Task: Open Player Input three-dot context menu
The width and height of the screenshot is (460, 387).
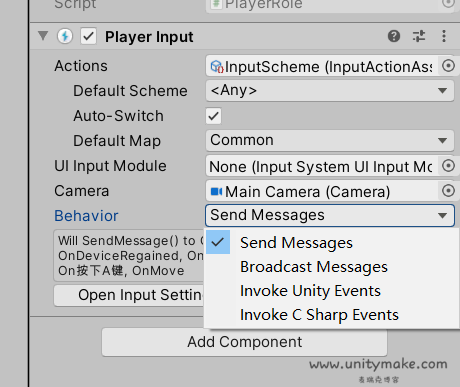Action: pos(444,36)
